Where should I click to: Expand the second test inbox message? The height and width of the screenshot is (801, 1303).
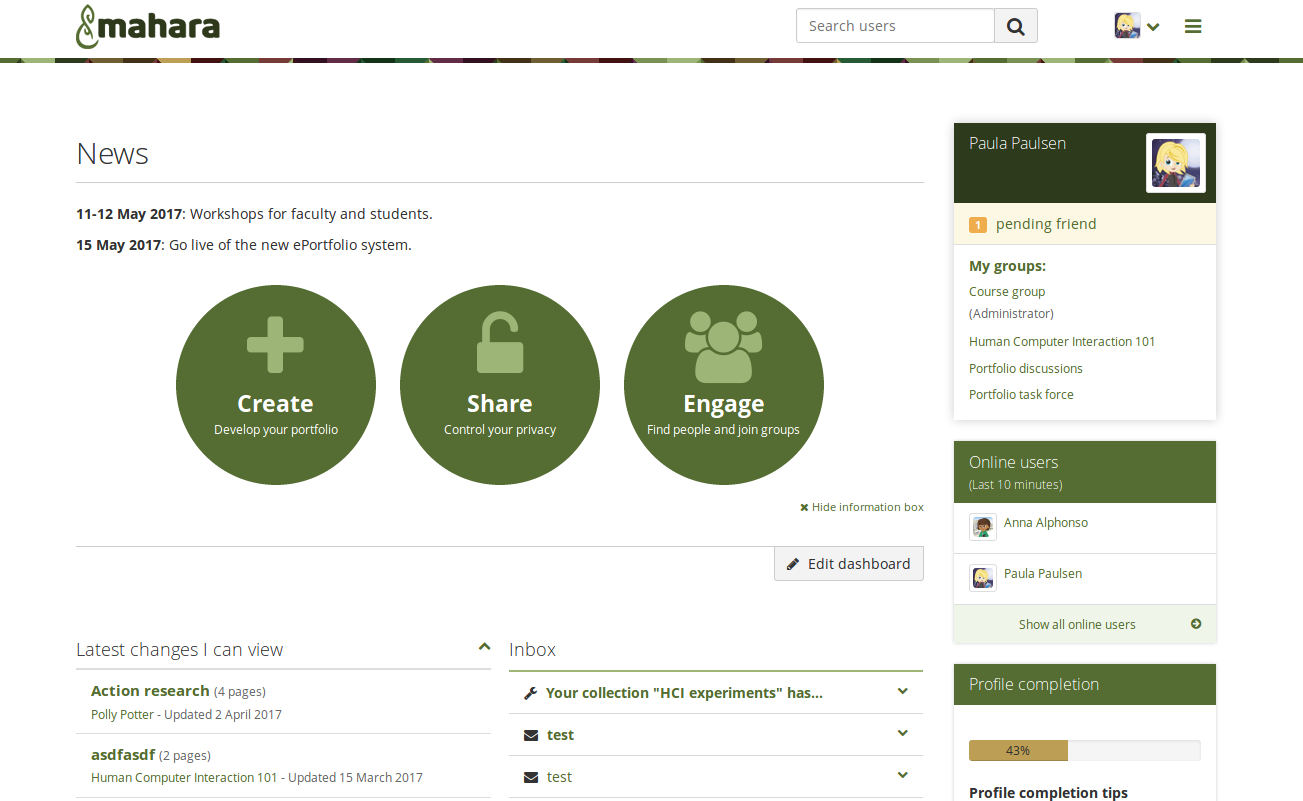pyautogui.click(x=902, y=775)
